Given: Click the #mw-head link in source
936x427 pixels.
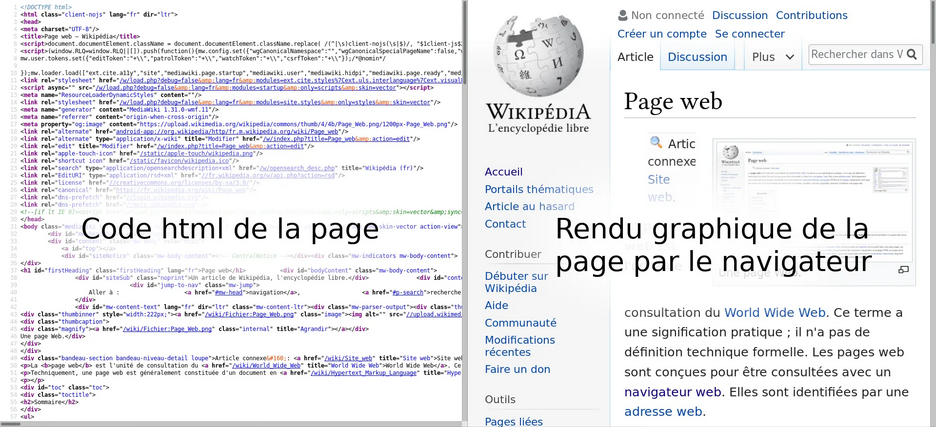Looking at the screenshot, I should click(x=227, y=293).
